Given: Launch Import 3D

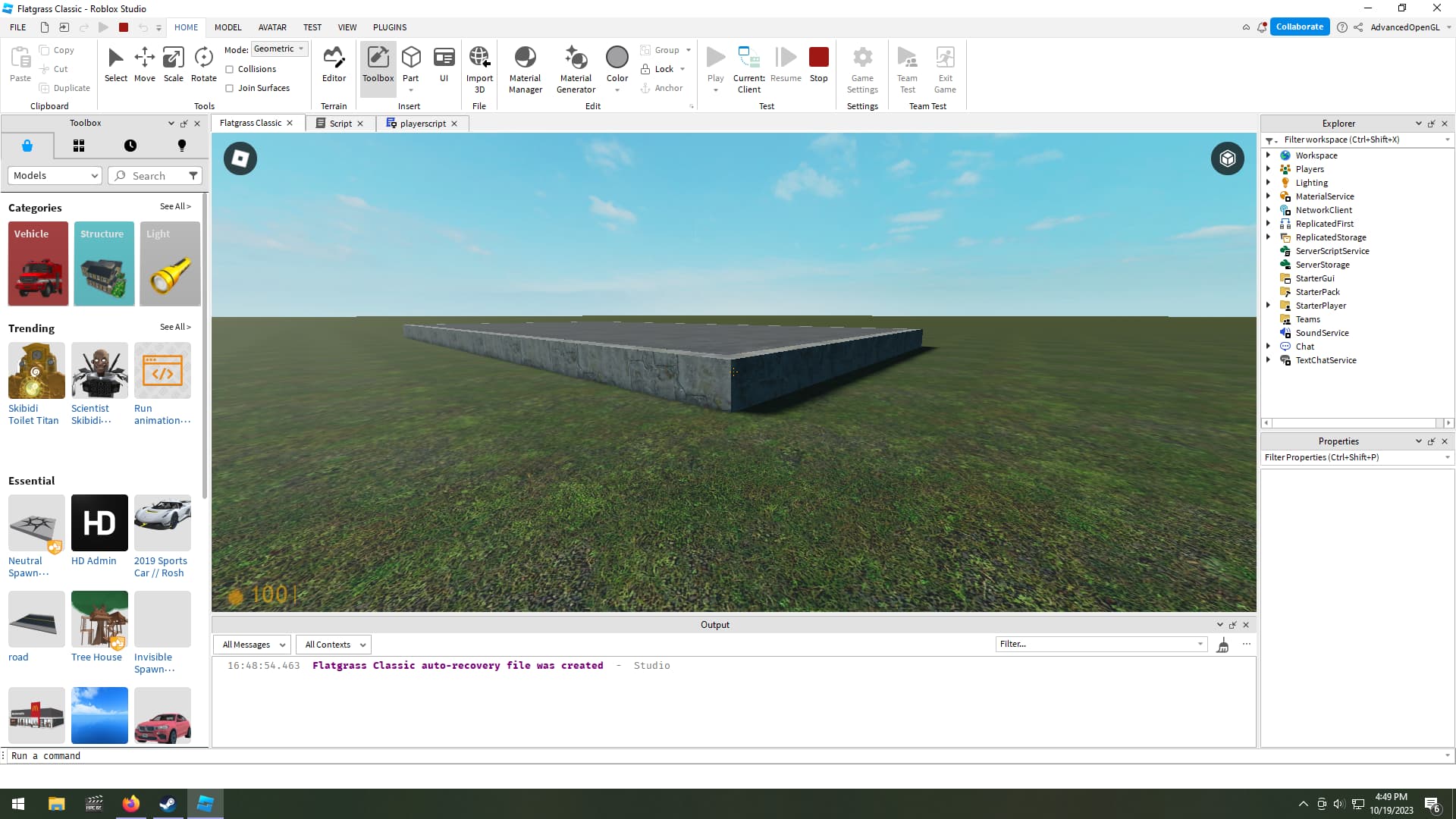Looking at the screenshot, I should point(479,64).
